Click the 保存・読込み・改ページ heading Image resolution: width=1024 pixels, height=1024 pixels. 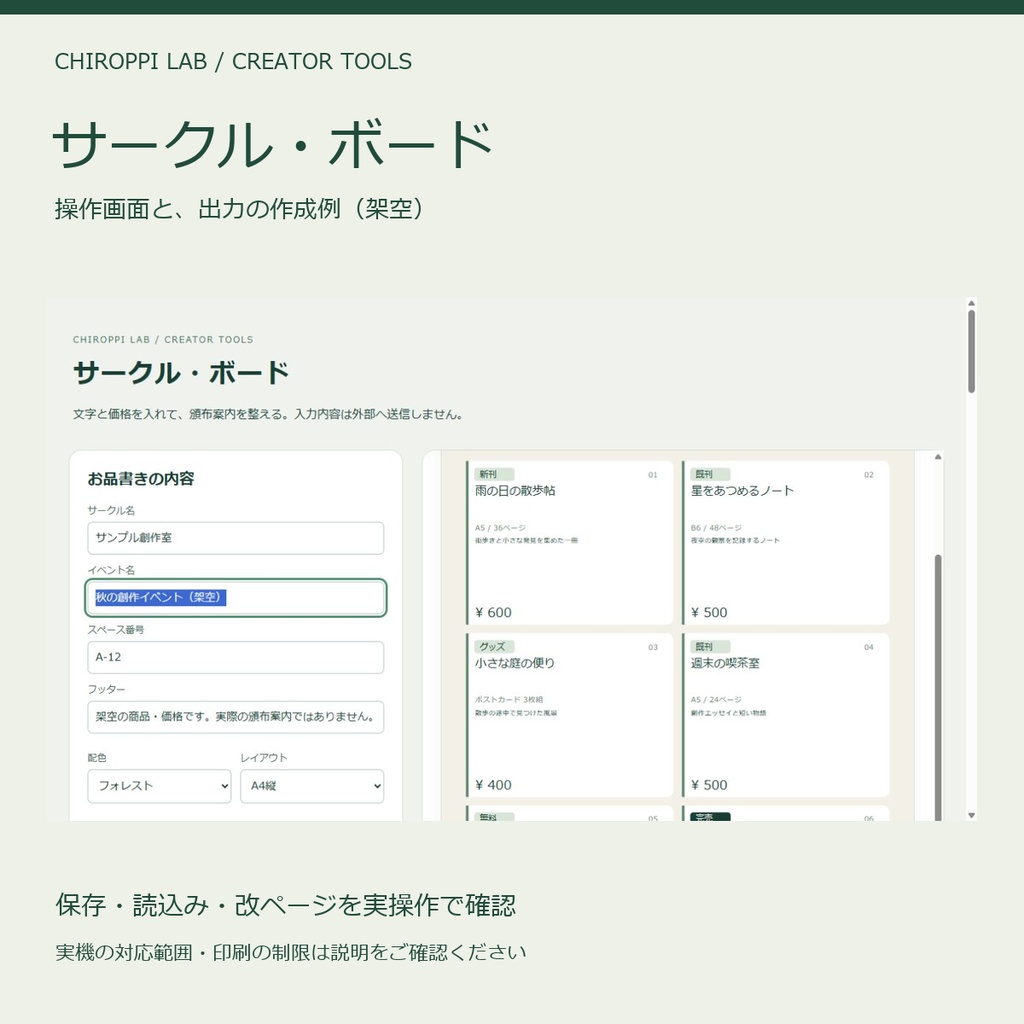(x=285, y=905)
